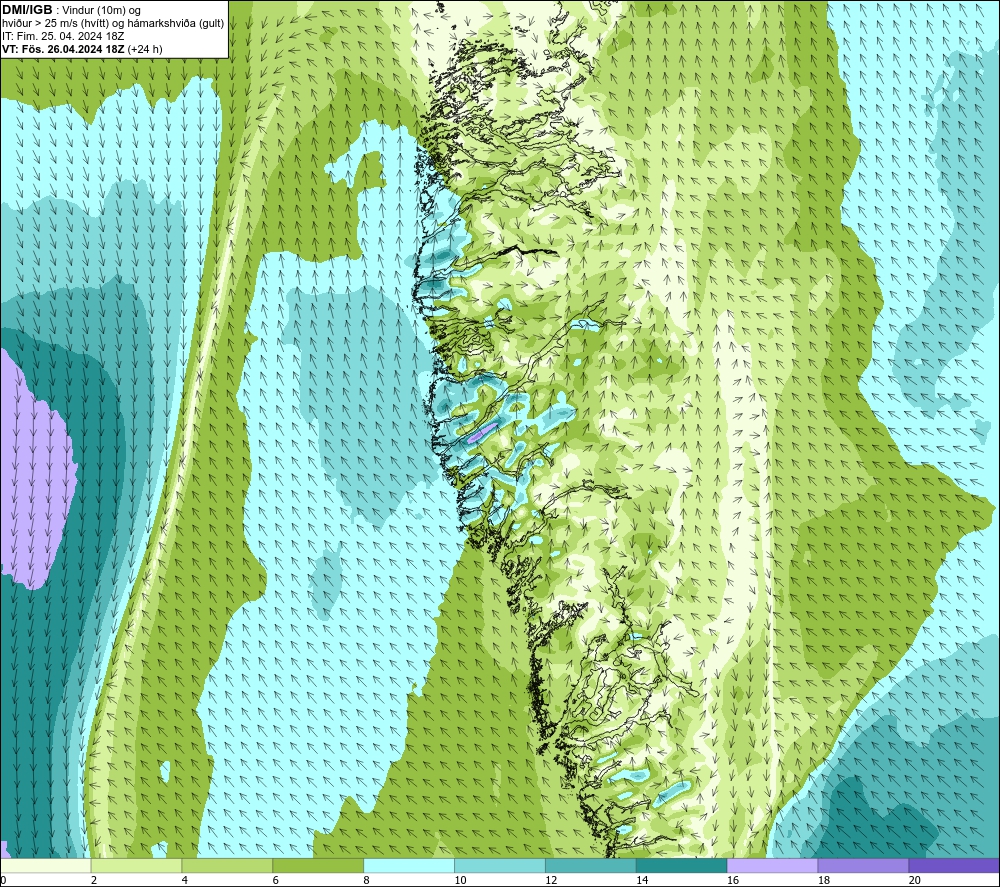Click the legend label '8'
1000x887 pixels.
click(x=367, y=881)
